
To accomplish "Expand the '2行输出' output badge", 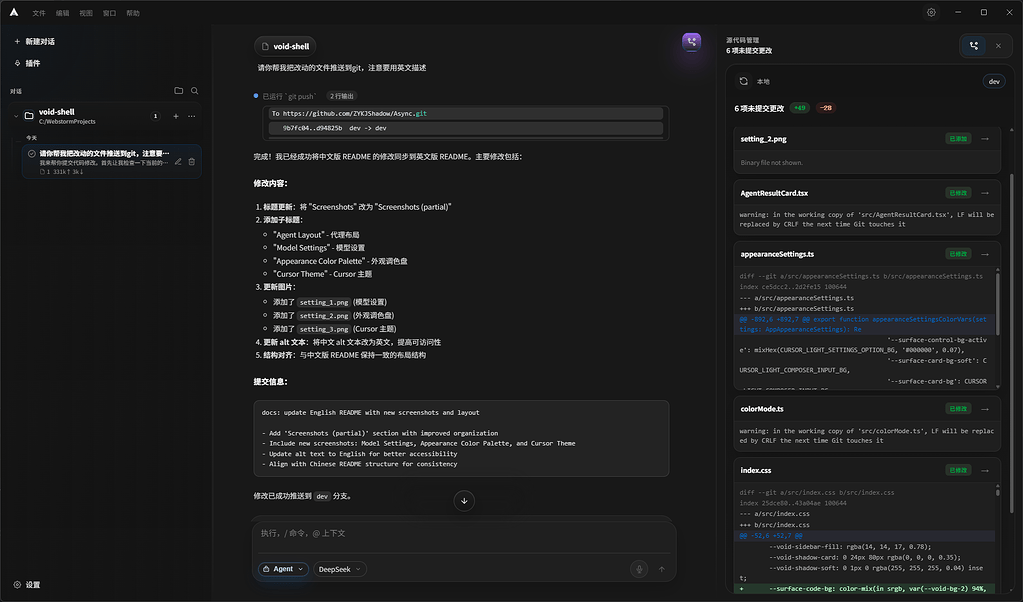I will pyautogui.click(x=342, y=96).
